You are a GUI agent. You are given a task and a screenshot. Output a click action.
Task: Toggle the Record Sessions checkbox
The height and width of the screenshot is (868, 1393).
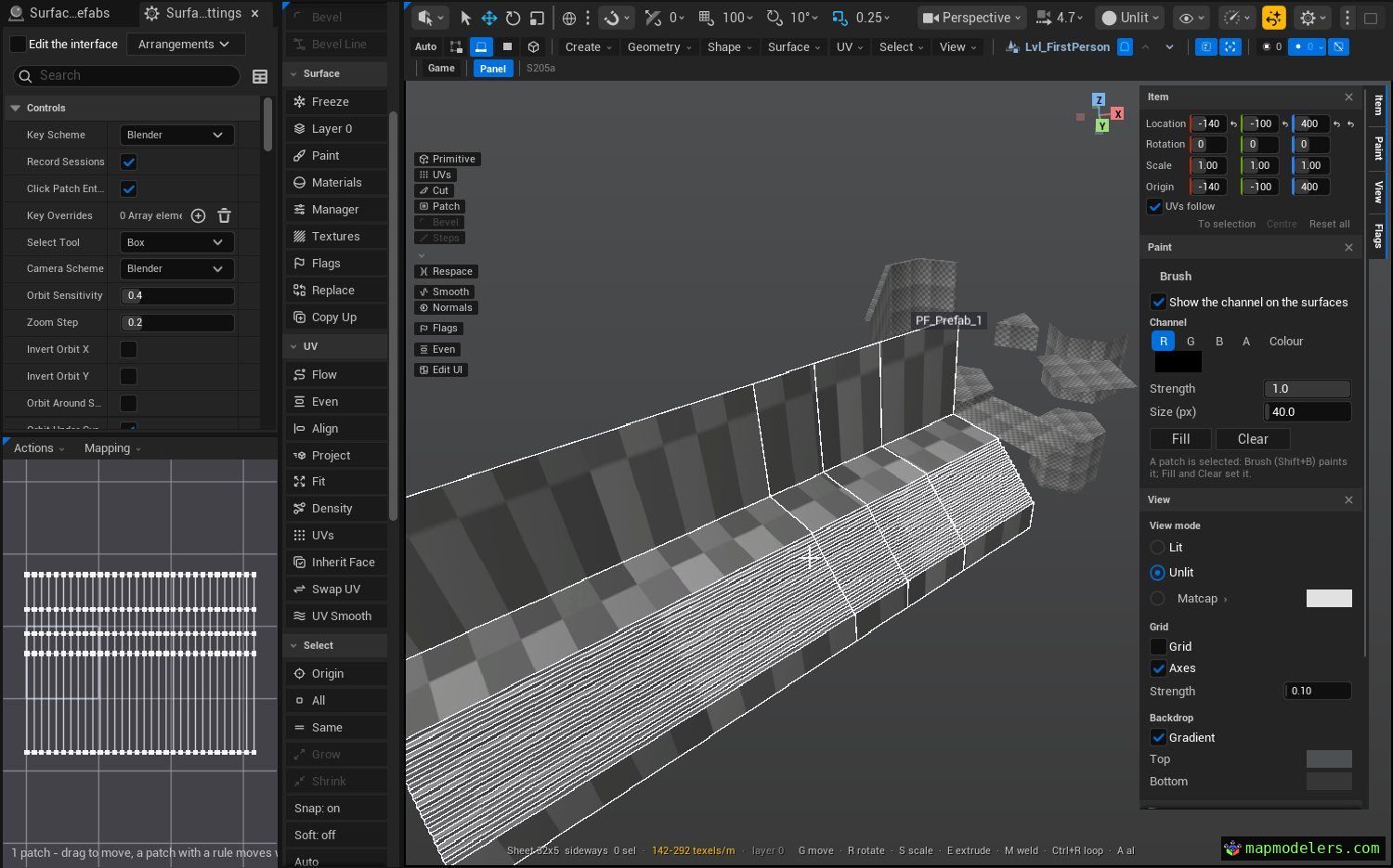[x=129, y=162]
